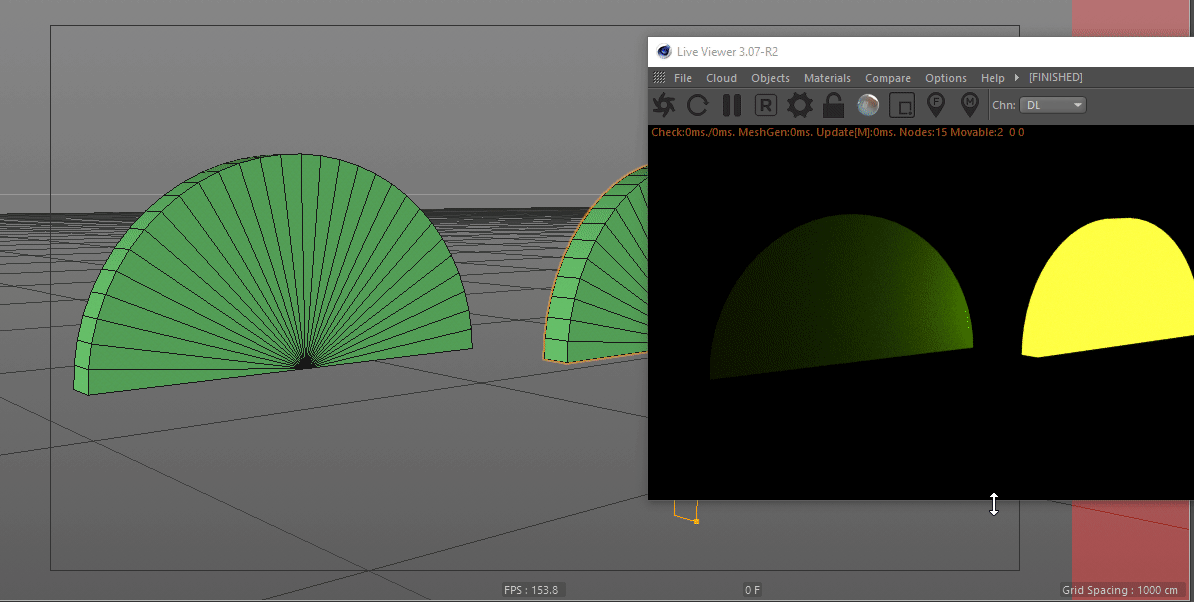Open the Compare menu
This screenshot has width=1194, height=602.
click(888, 78)
